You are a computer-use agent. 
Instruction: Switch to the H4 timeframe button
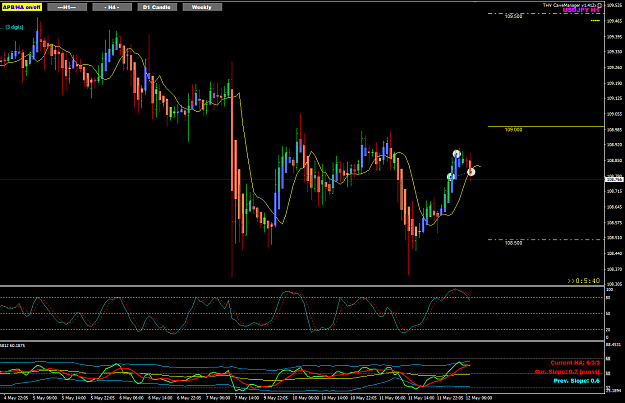112,7
